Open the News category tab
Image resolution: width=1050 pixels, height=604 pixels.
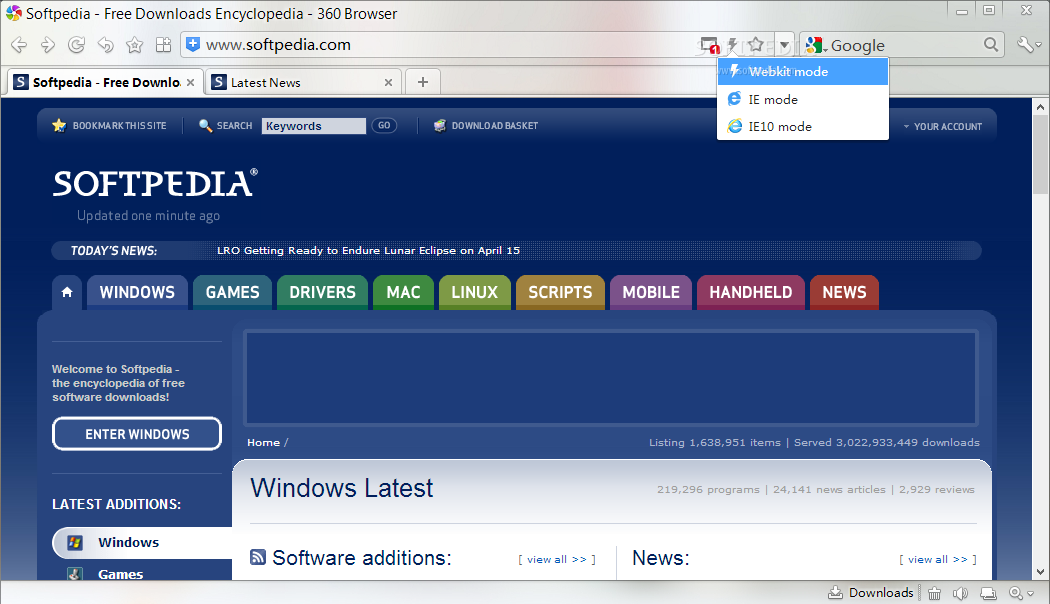(x=844, y=293)
